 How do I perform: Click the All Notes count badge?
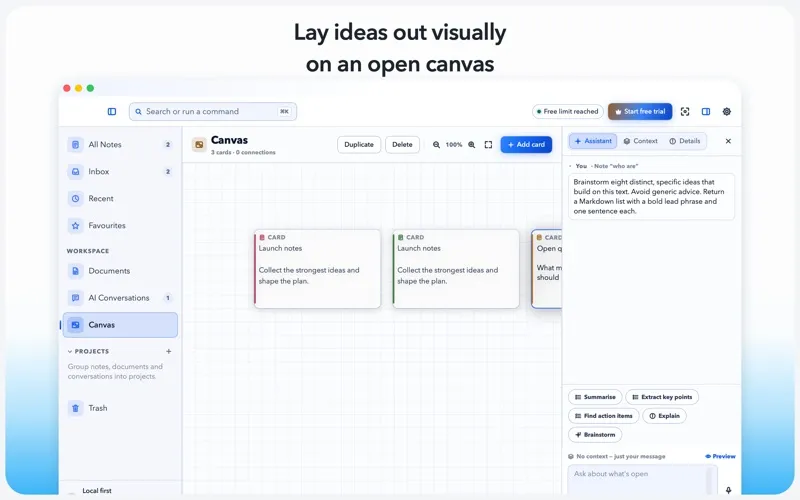click(x=167, y=145)
